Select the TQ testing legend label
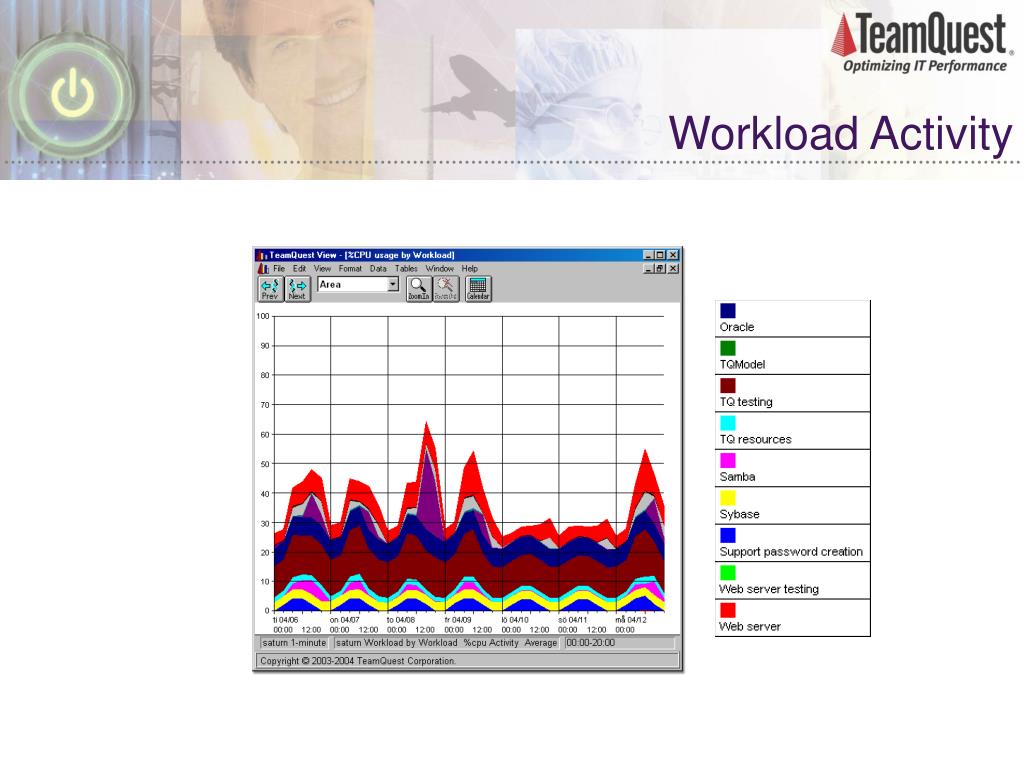Image resolution: width=1024 pixels, height=768 pixels. tap(746, 402)
